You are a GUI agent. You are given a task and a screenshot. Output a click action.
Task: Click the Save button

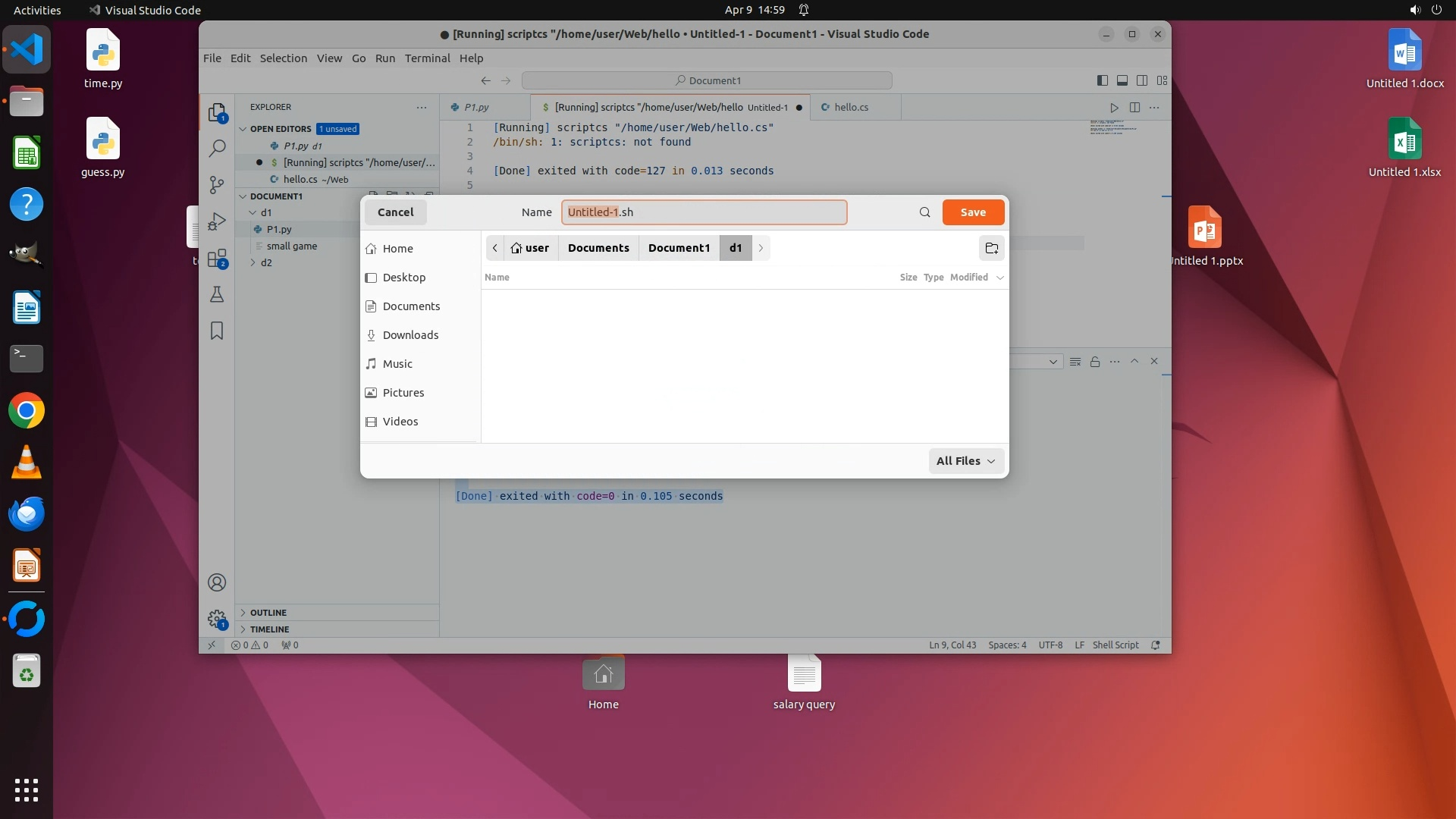(x=973, y=212)
